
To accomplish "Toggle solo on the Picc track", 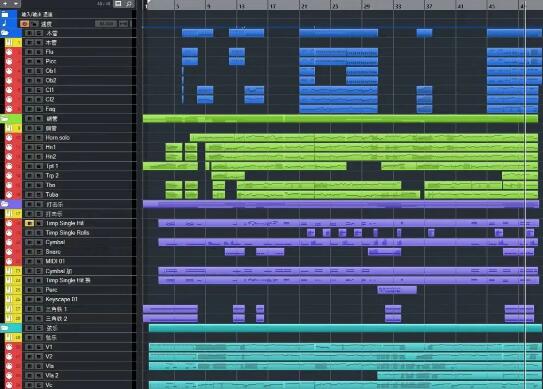I will click(39, 61).
